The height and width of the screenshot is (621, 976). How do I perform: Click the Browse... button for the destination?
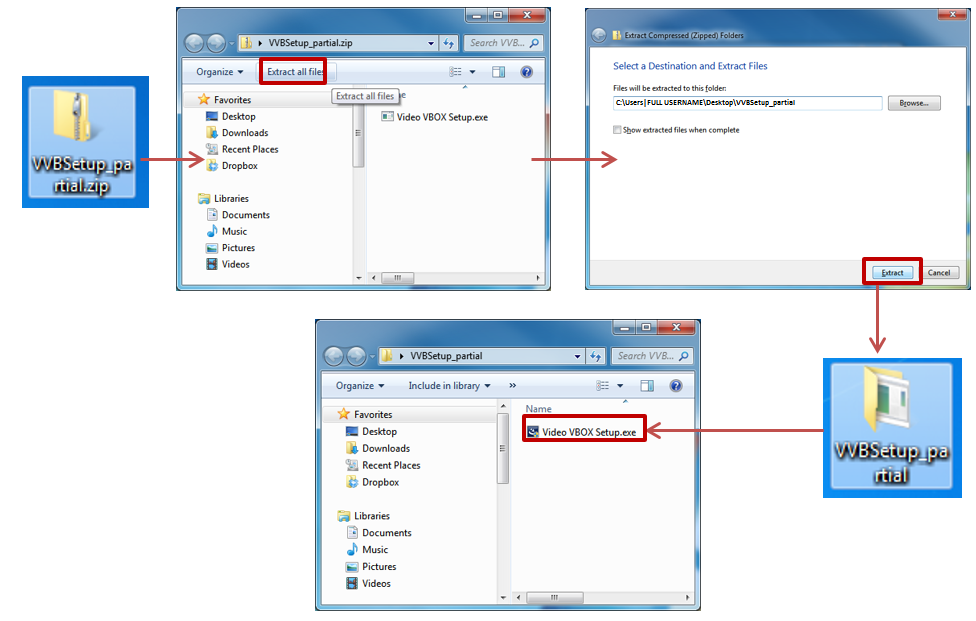click(x=913, y=103)
